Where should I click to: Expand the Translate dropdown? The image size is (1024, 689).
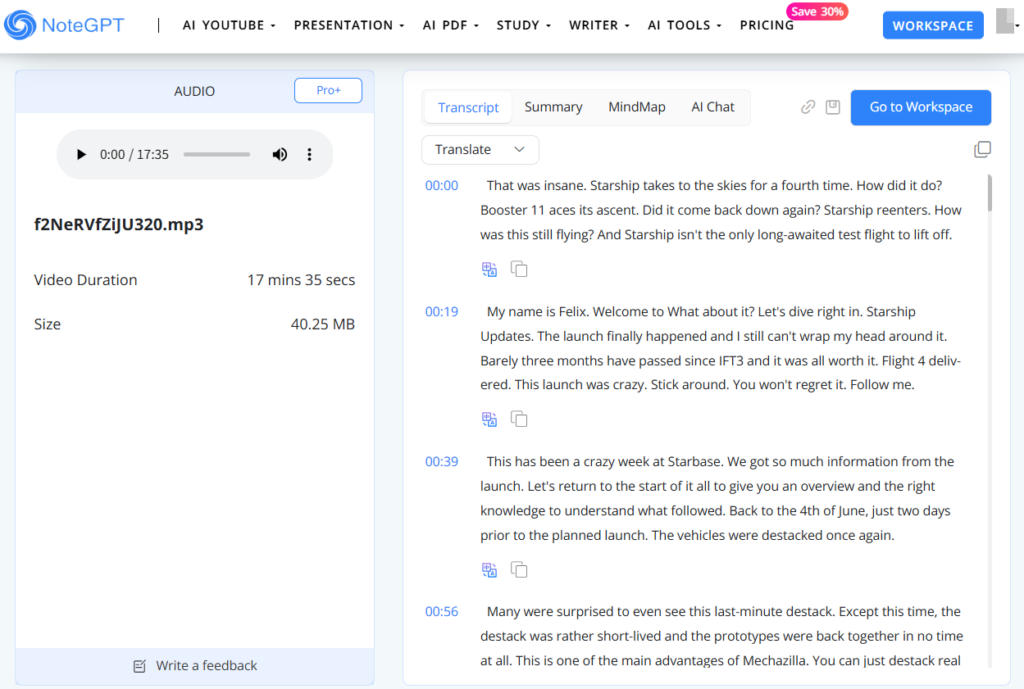[480, 149]
